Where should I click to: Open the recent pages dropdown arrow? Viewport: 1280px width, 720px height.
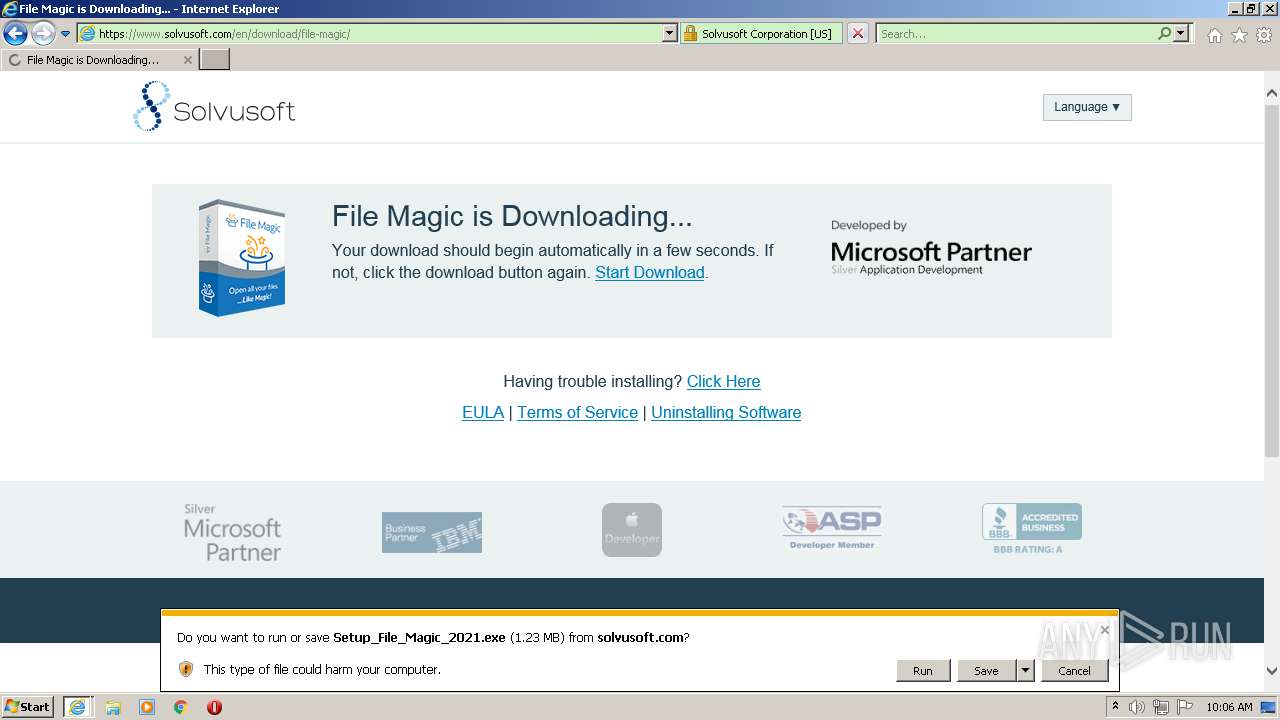[66, 34]
